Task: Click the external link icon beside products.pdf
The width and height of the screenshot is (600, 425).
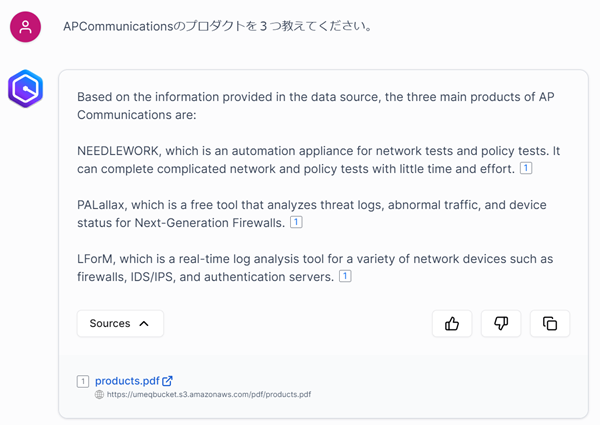Action: (167, 381)
